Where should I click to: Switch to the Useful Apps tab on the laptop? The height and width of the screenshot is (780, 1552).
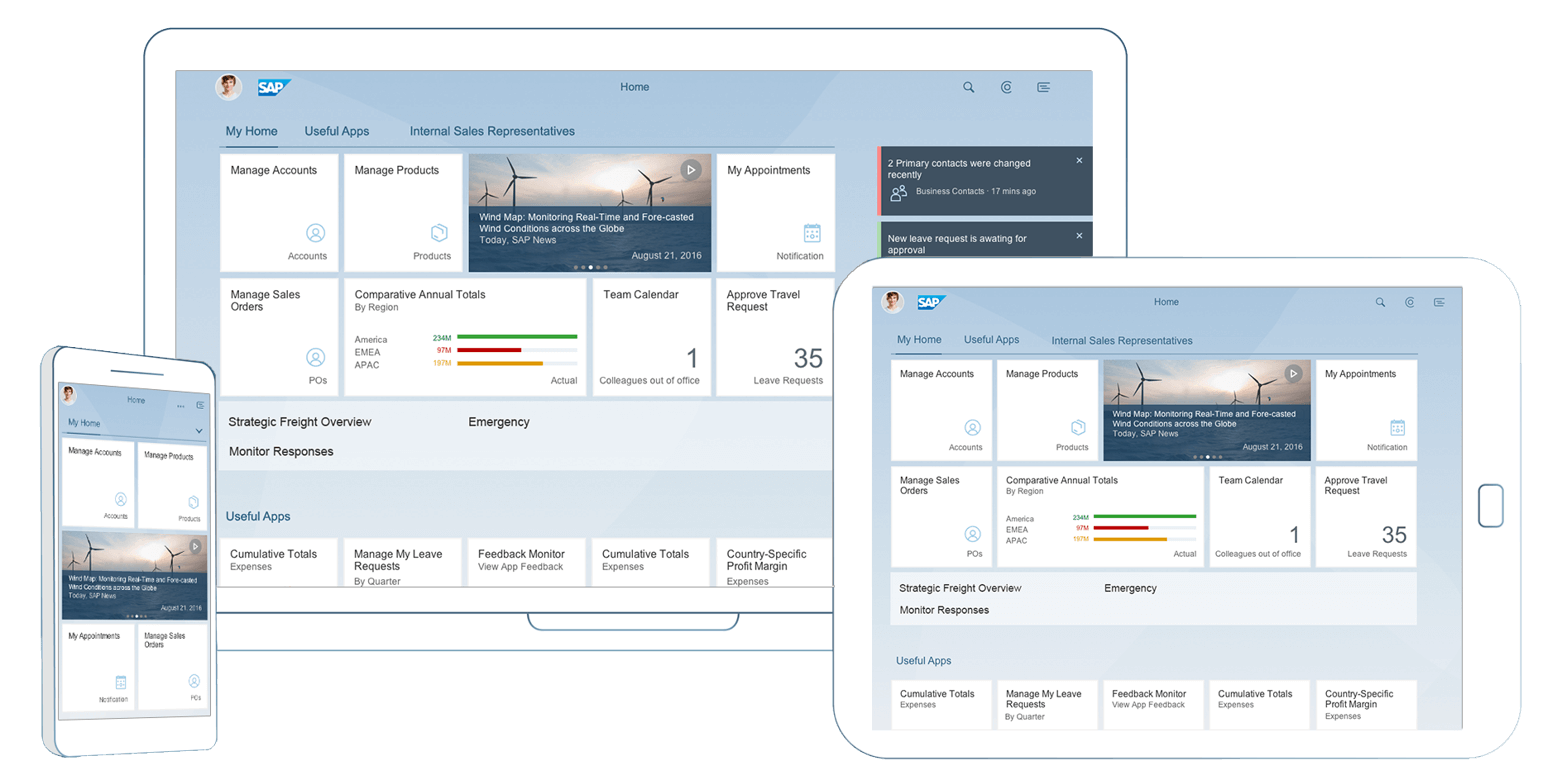click(x=337, y=131)
